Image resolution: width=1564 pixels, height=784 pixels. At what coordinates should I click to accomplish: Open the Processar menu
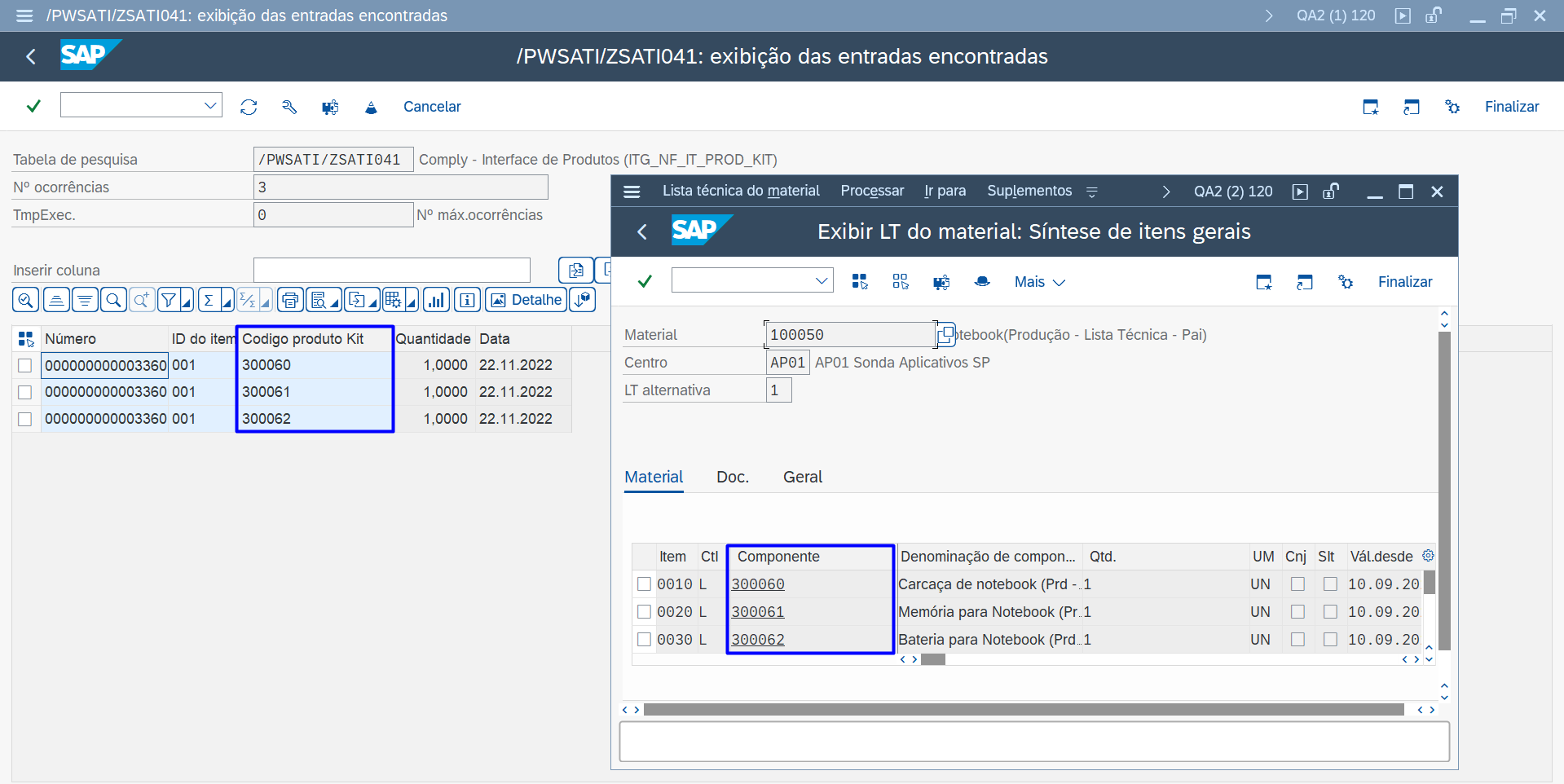point(872,191)
